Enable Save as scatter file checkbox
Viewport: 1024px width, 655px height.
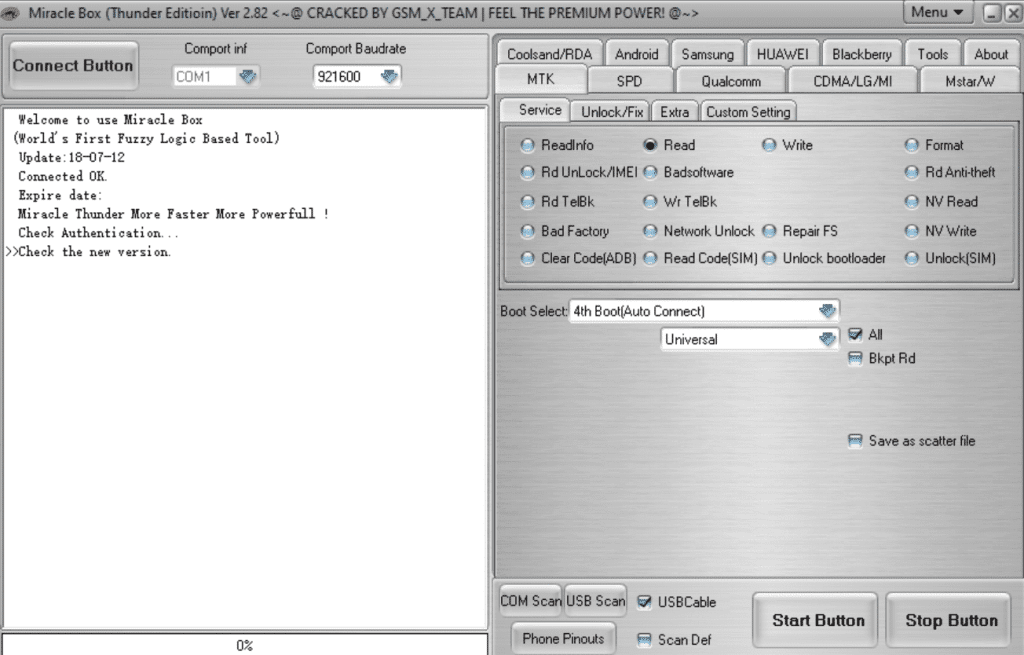pyautogui.click(x=855, y=441)
